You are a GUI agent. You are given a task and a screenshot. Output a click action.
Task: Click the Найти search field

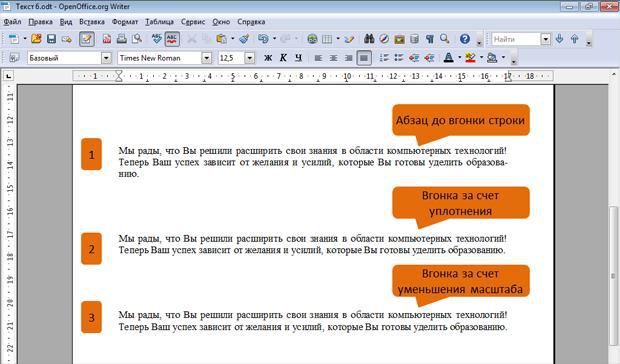(x=516, y=39)
